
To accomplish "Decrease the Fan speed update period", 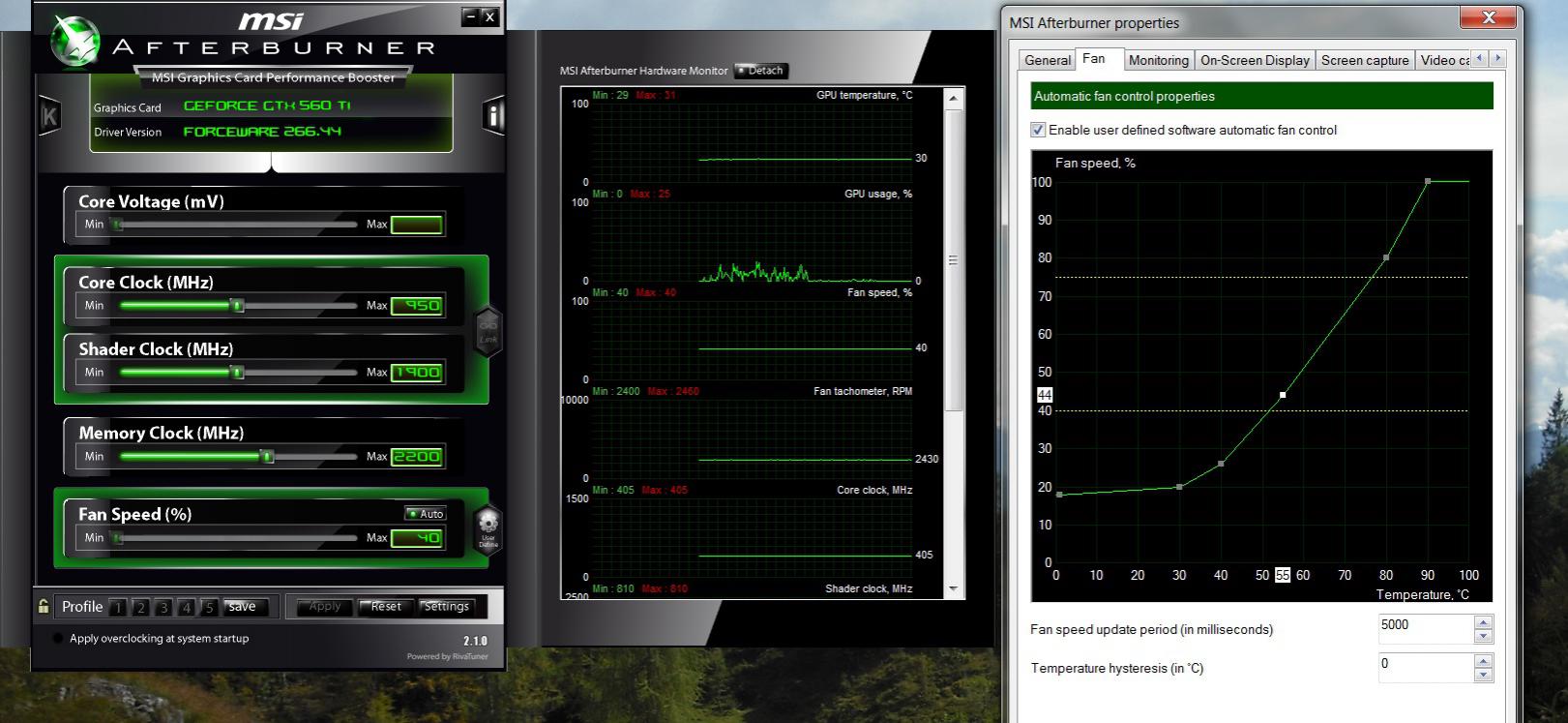I will (x=1483, y=636).
